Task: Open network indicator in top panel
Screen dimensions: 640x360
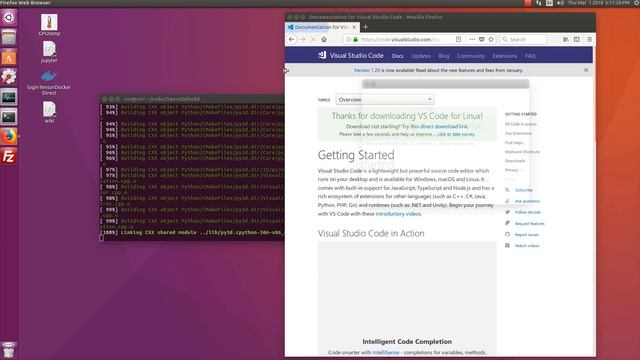Action: [x=538, y=3]
